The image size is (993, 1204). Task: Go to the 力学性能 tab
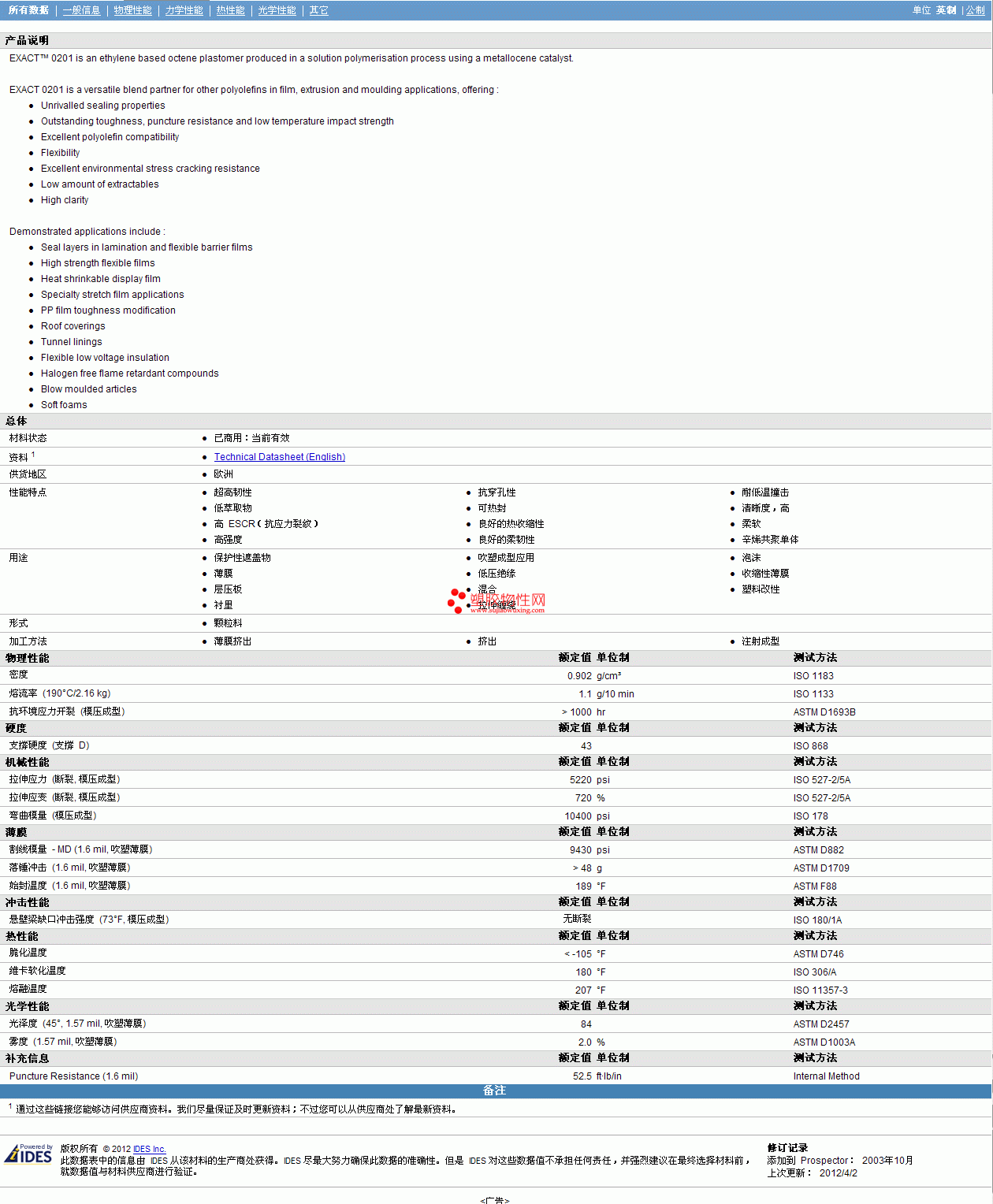click(184, 10)
